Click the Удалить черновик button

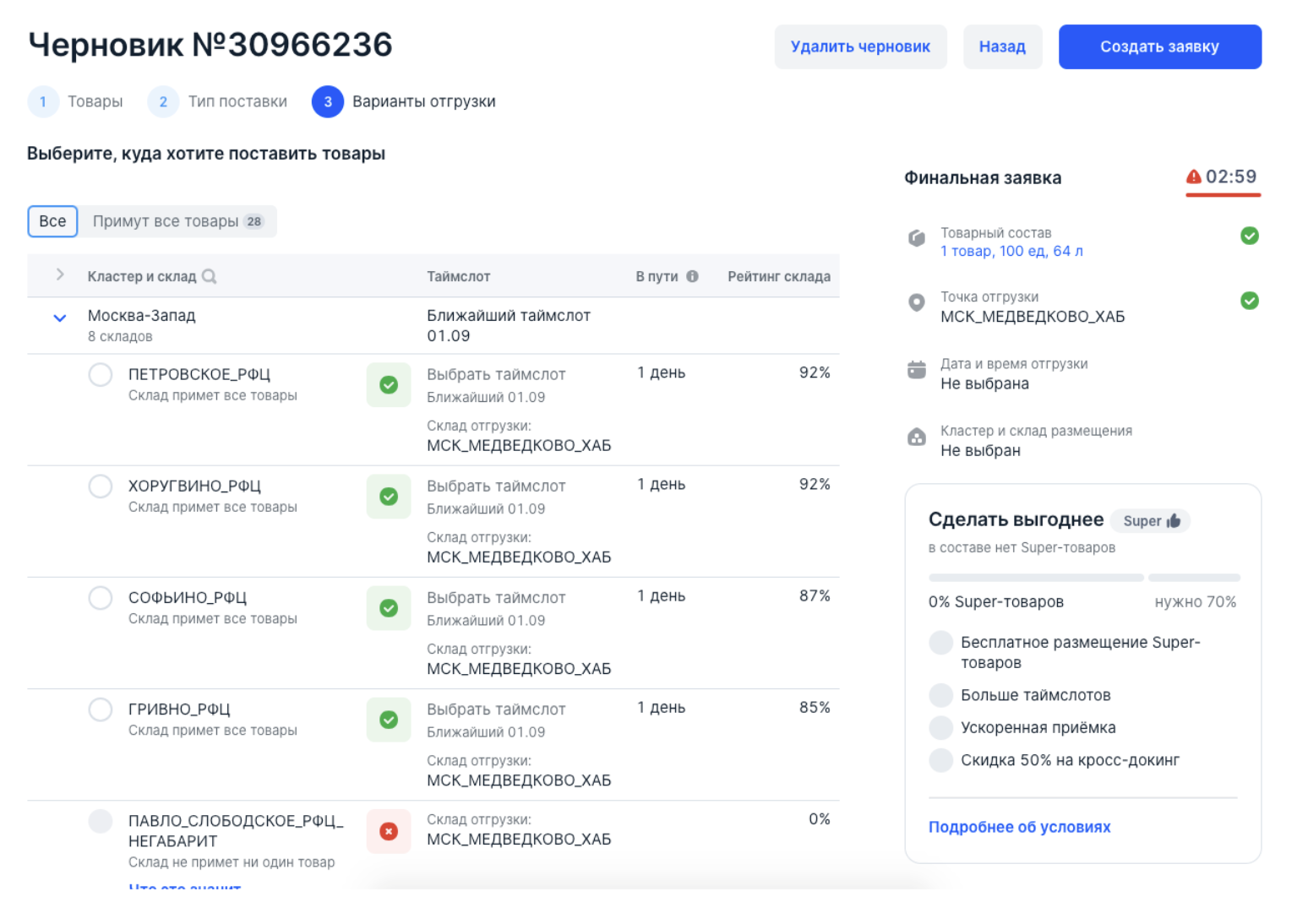[x=860, y=46]
